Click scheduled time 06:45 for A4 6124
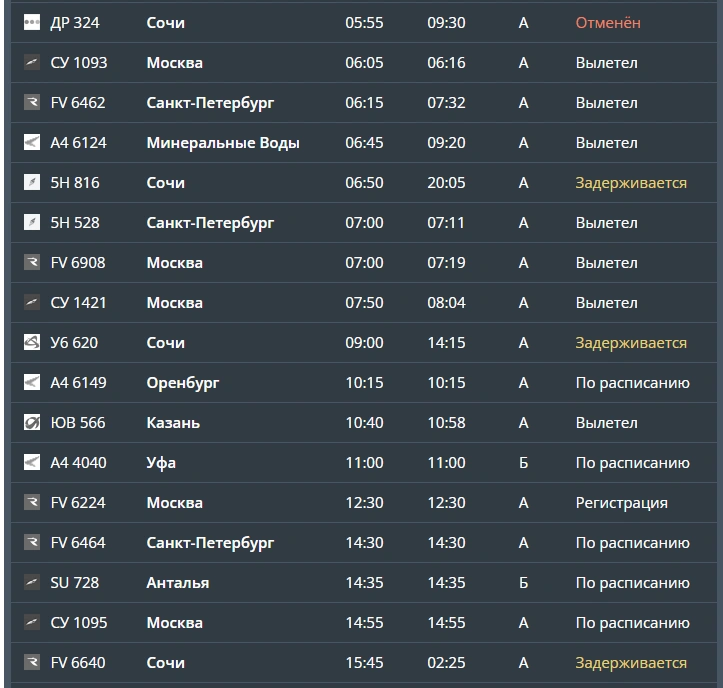The height and width of the screenshot is (688, 723). (364, 142)
